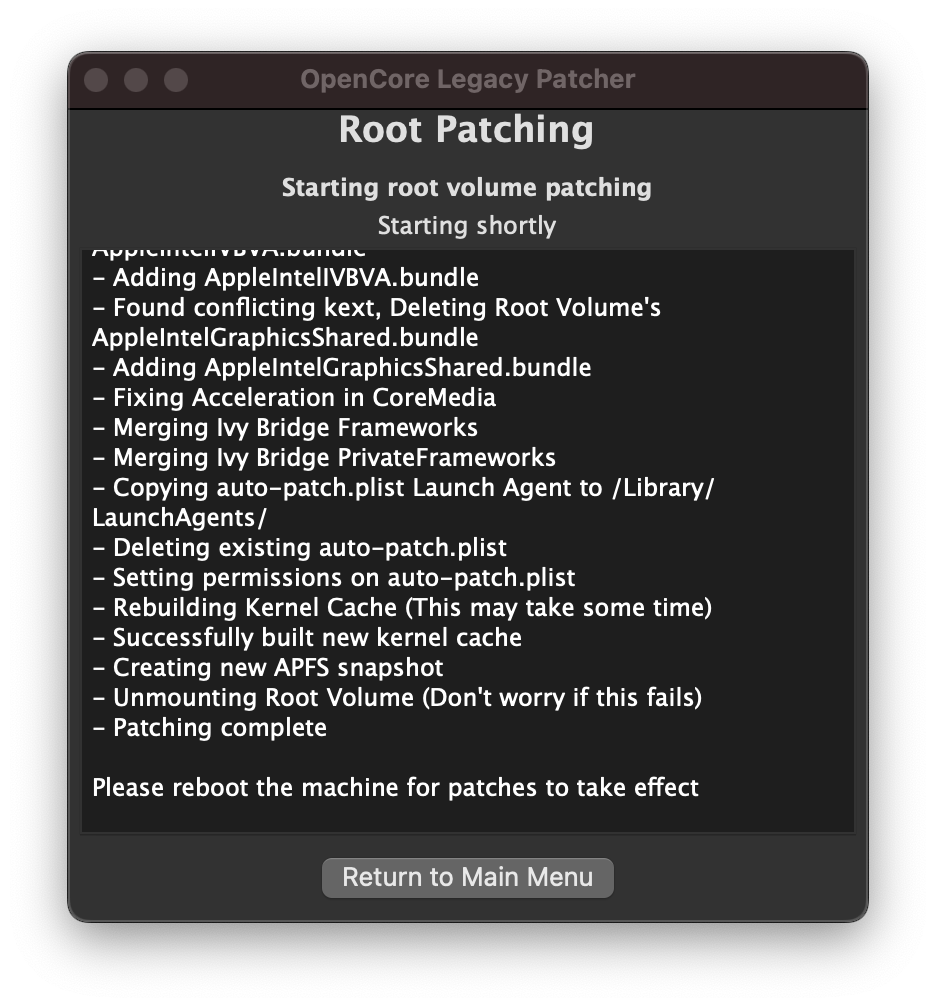Click the Root Patching heading

(x=466, y=130)
